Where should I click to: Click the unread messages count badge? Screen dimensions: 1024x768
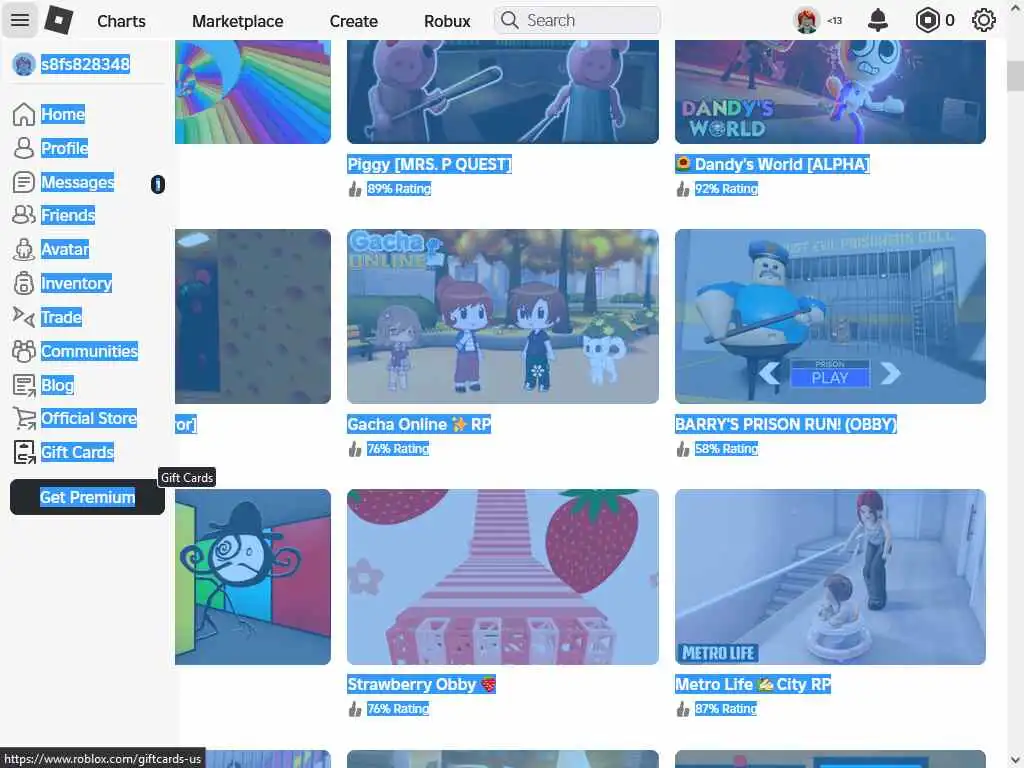(157, 185)
